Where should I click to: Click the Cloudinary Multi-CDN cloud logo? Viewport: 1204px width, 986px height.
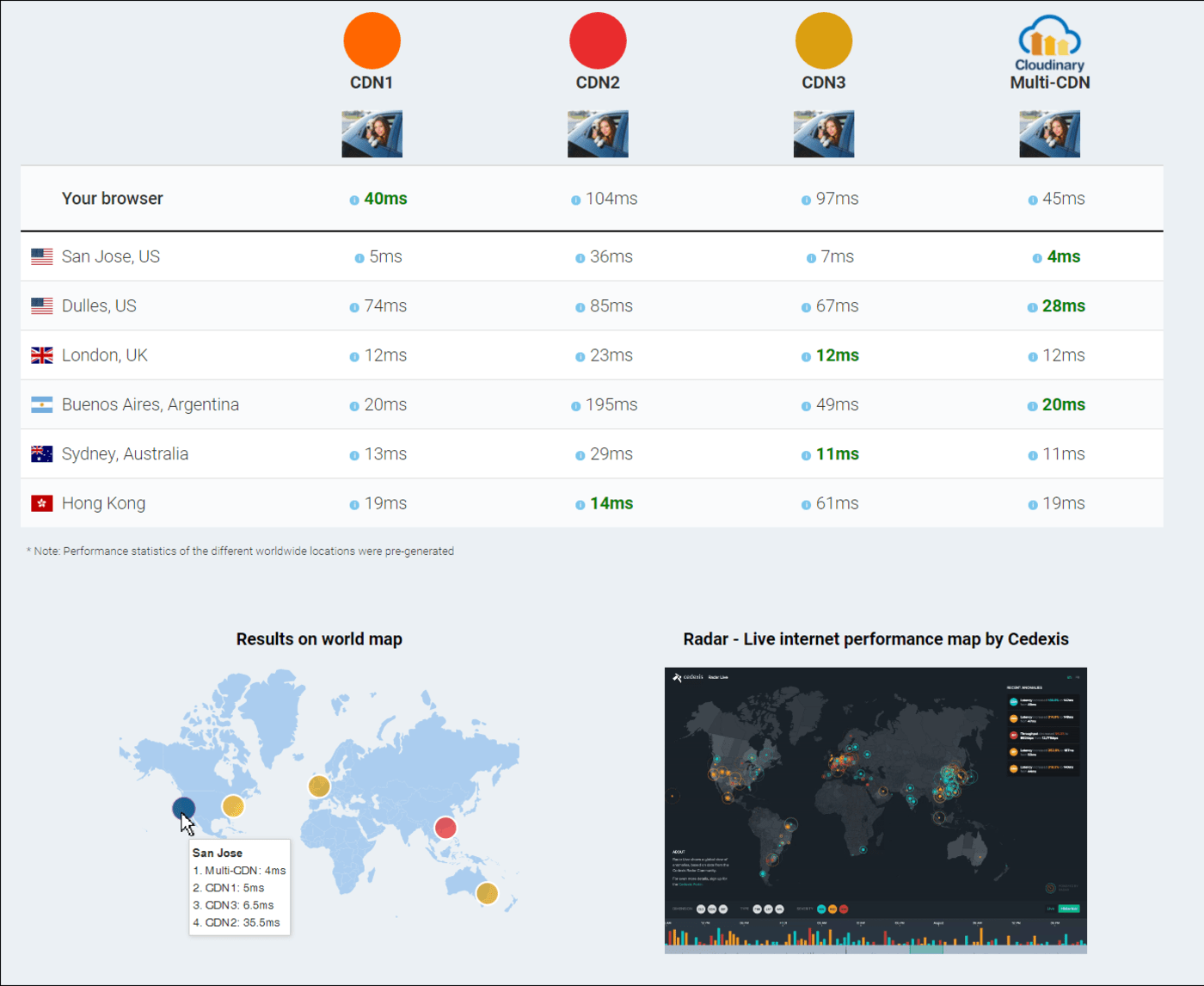click(x=1049, y=43)
